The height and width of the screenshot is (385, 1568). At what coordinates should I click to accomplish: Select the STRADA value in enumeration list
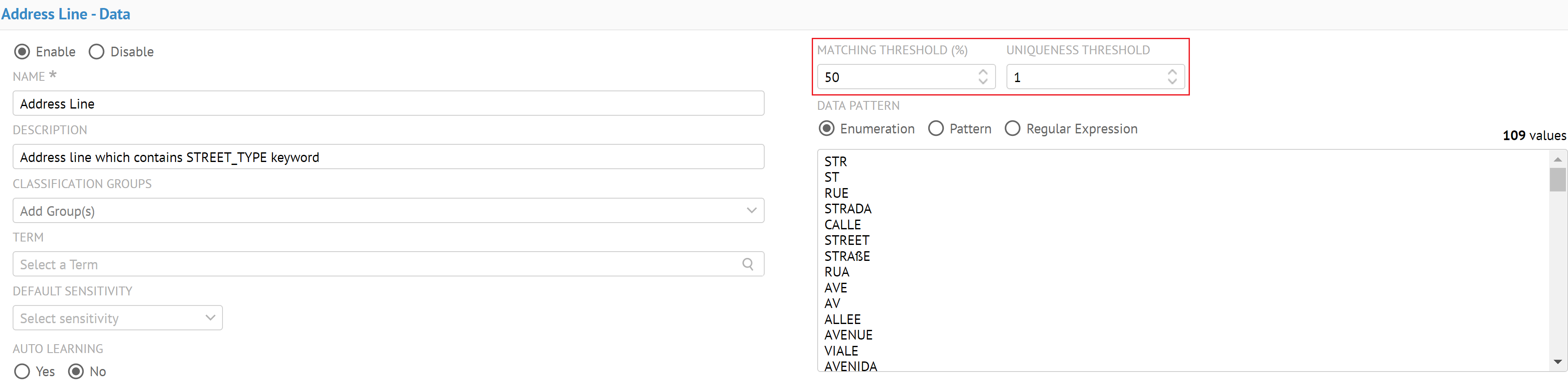click(848, 209)
